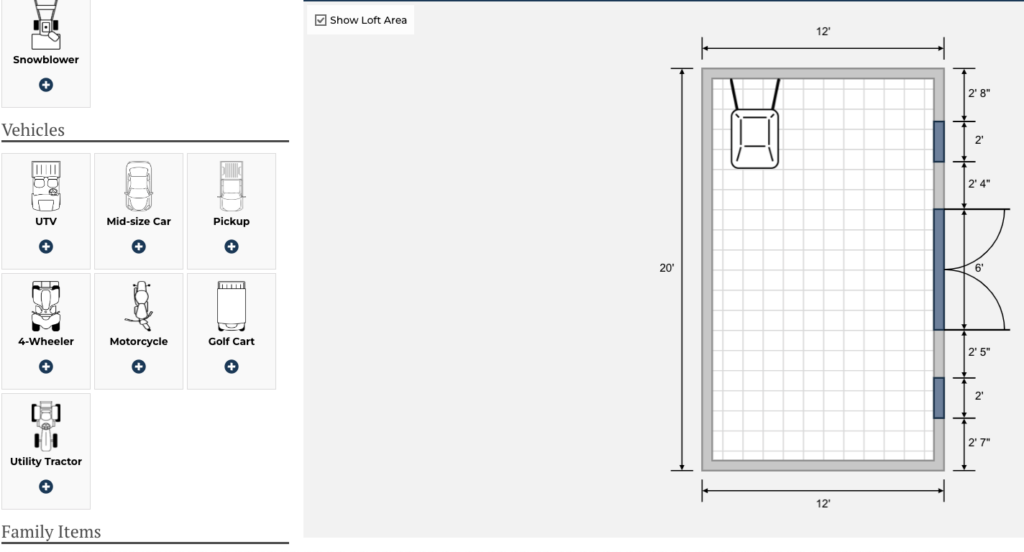Add a Snowblower with its plus button
Viewport: 1024px width, 552px height.
coord(46,85)
